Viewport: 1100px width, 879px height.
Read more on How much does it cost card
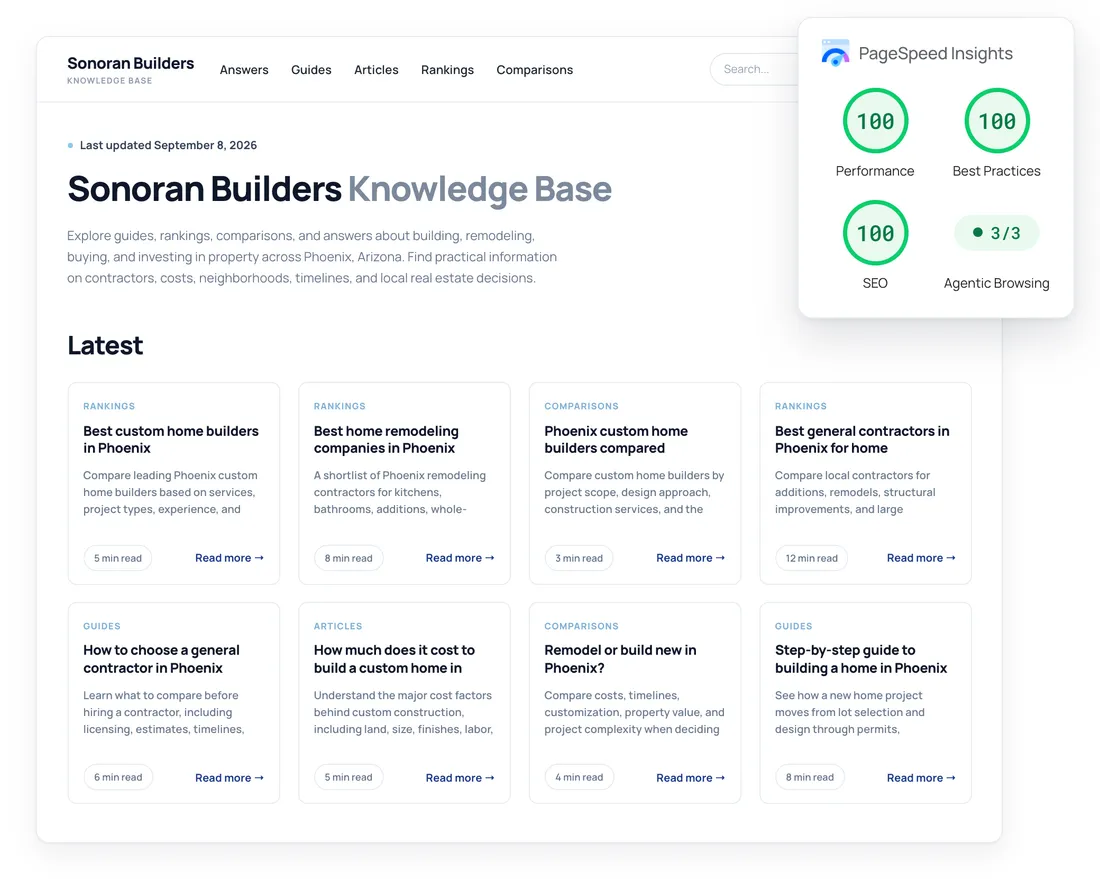[x=460, y=778]
